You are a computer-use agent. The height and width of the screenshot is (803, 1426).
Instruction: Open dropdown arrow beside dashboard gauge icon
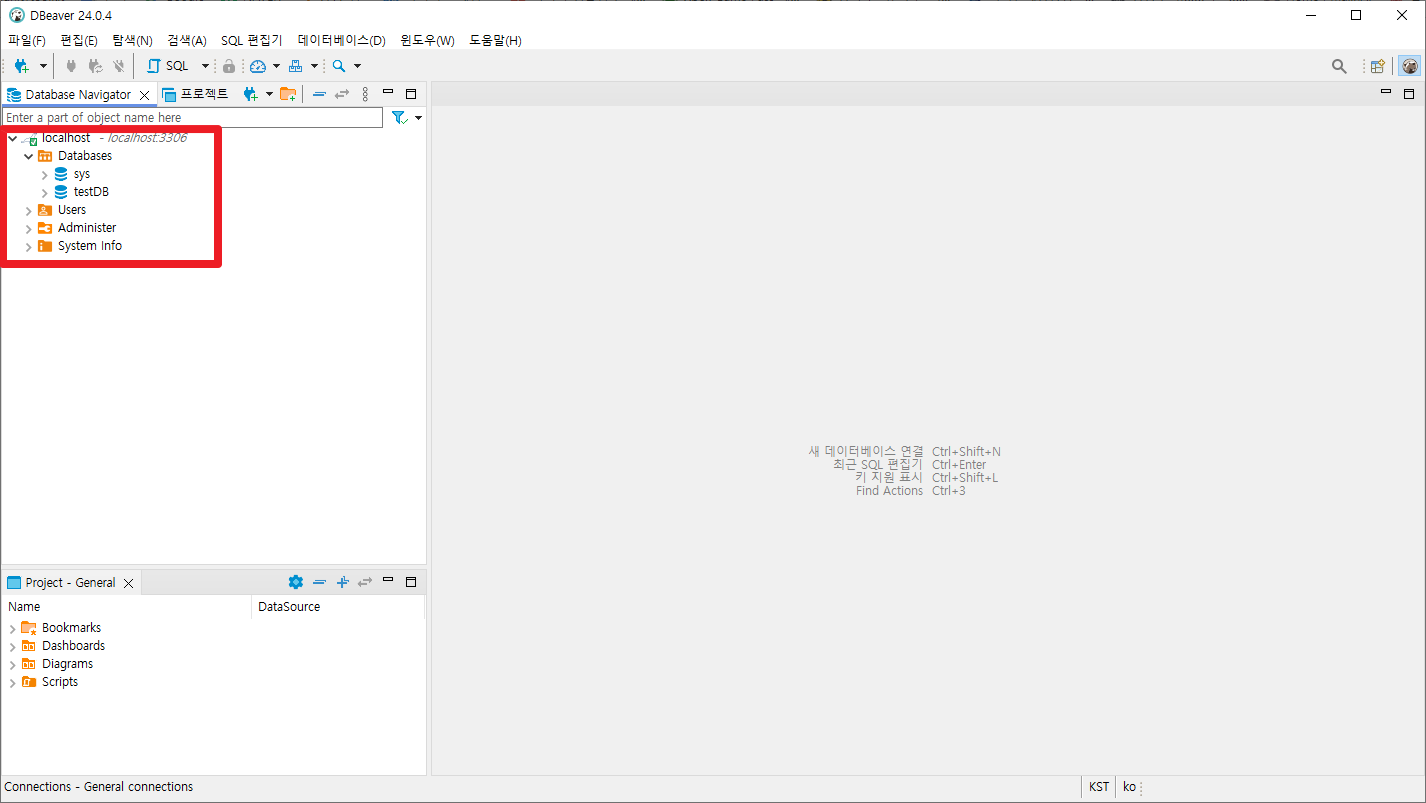pyautogui.click(x=276, y=66)
